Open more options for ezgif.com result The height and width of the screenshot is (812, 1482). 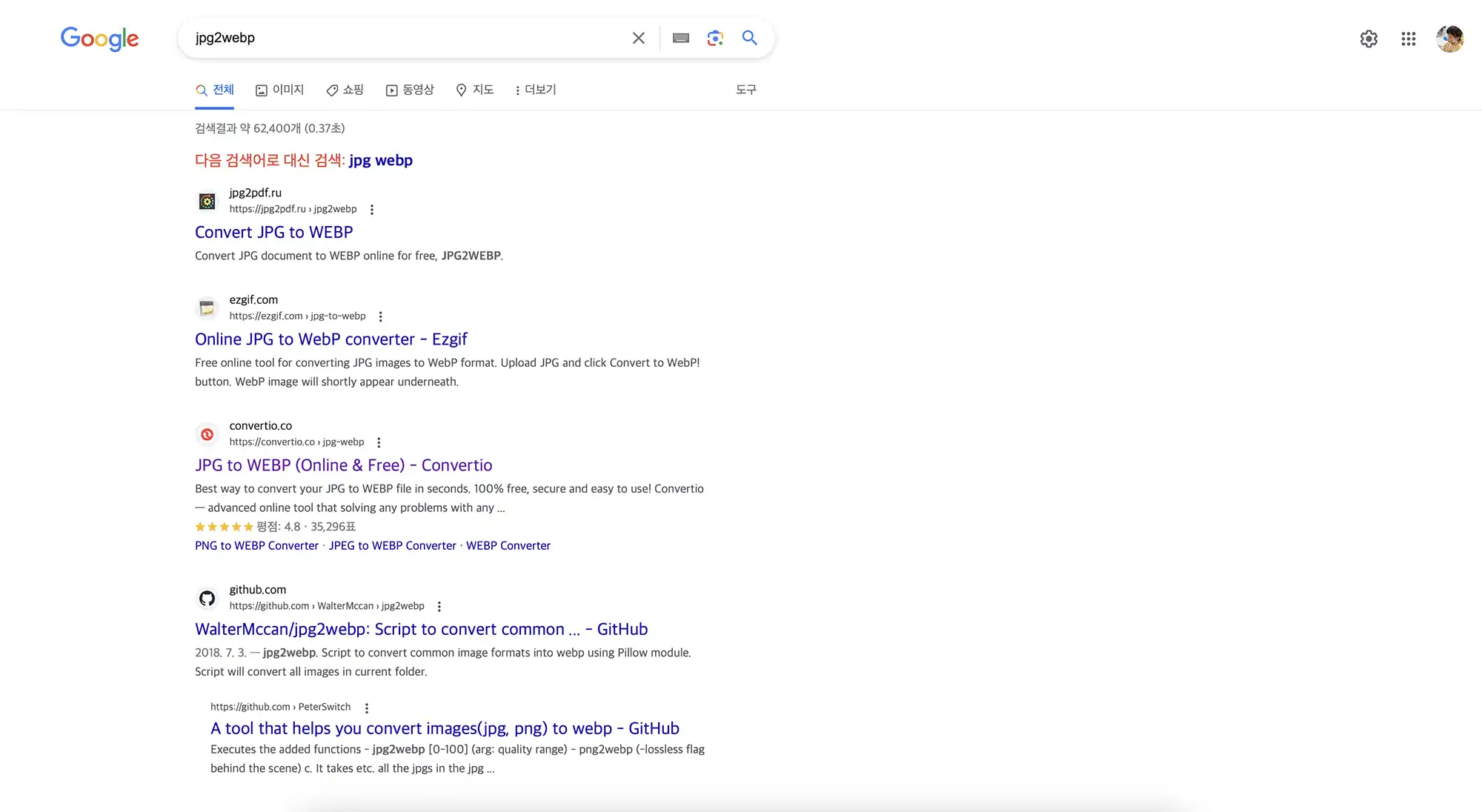point(381,316)
